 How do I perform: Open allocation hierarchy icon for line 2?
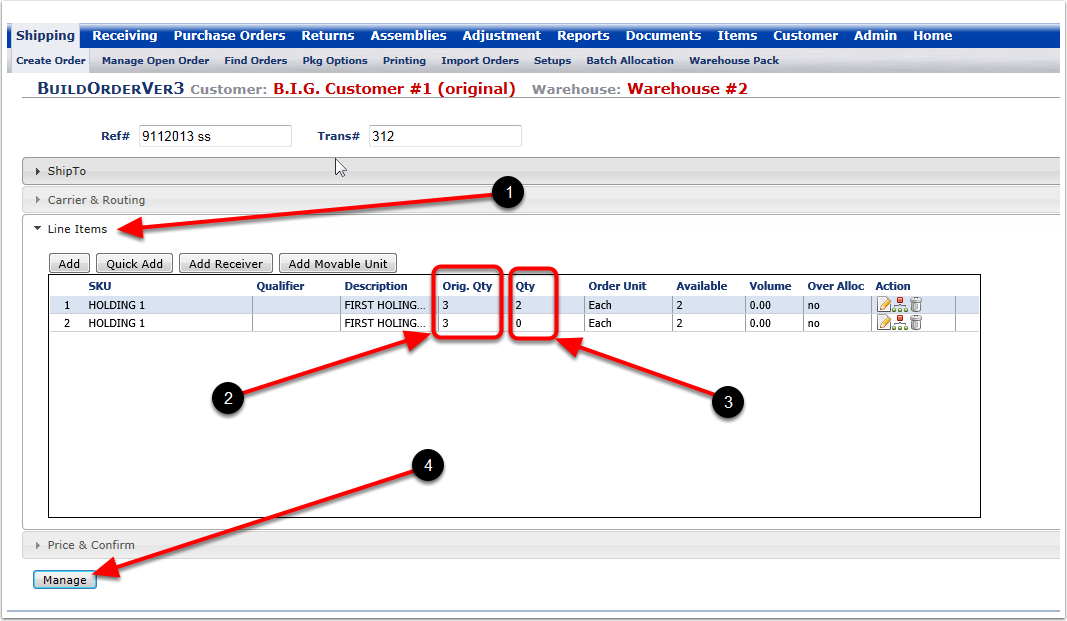click(x=900, y=322)
